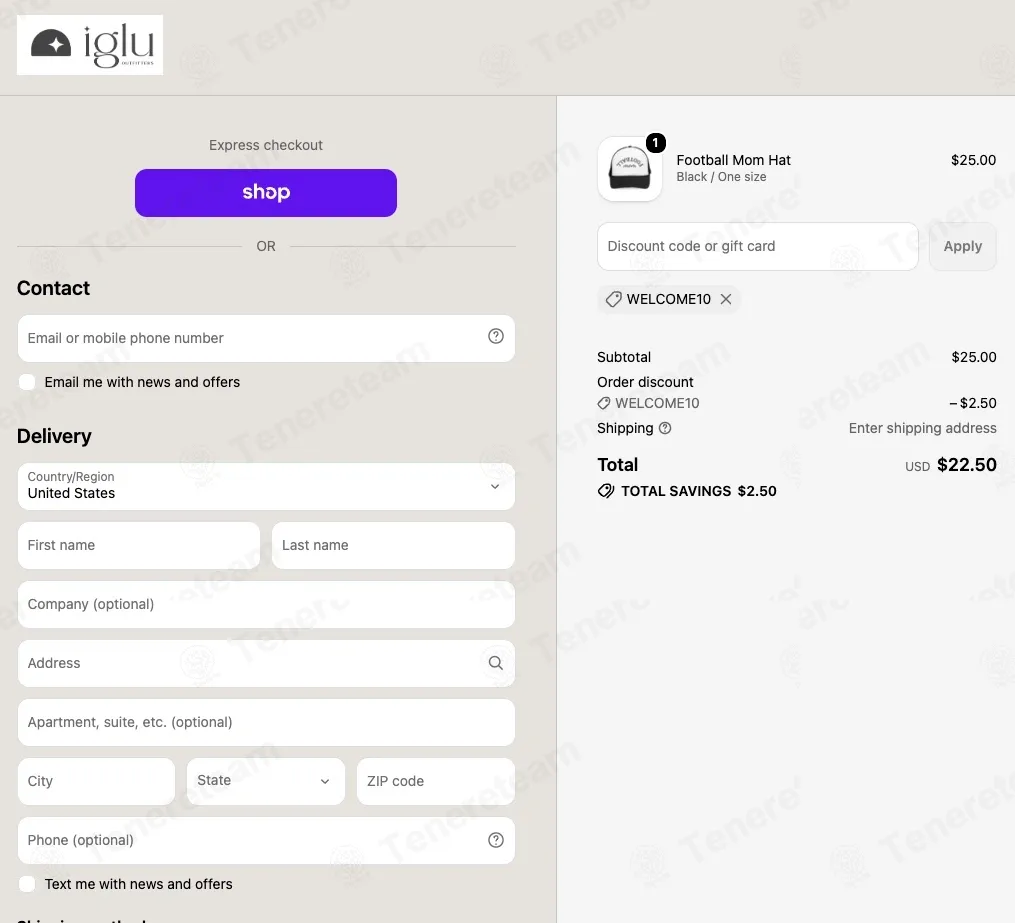This screenshot has width=1015, height=923.
Task: Click the help icon in email field
Action: click(x=496, y=336)
